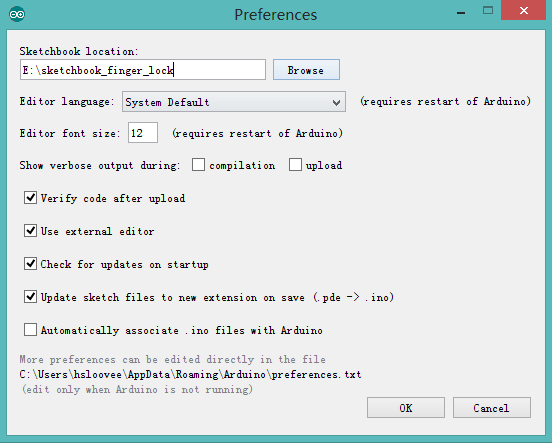Viewport: 552px width, 443px height.
Task: Confirm preferences with OK
Action: pyautogui.click(x=406, y=408)
